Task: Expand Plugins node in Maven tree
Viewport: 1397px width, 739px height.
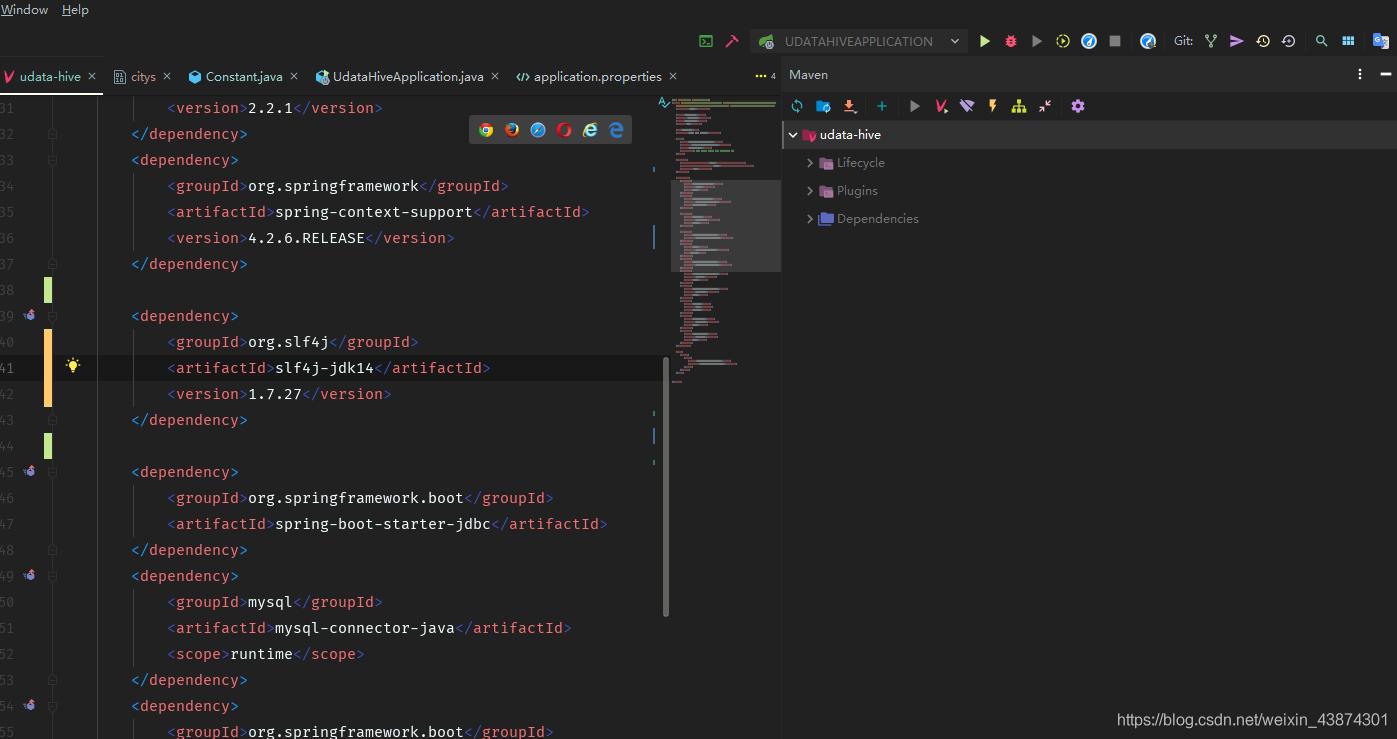Action: tap(810, 191)
